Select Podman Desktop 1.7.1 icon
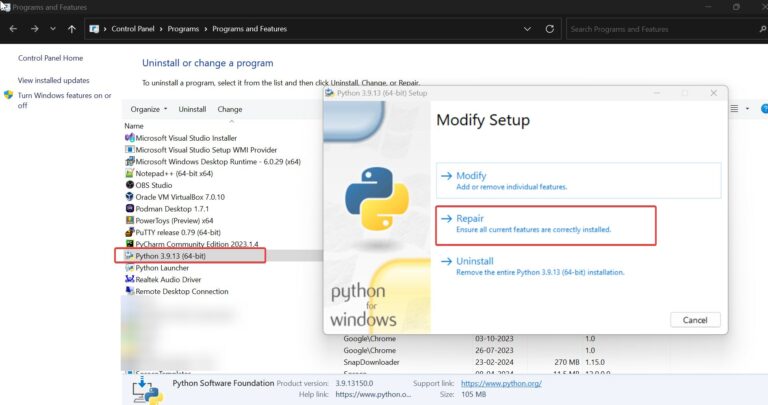Screen dimensions: 768x405 (x=129, y=209)
